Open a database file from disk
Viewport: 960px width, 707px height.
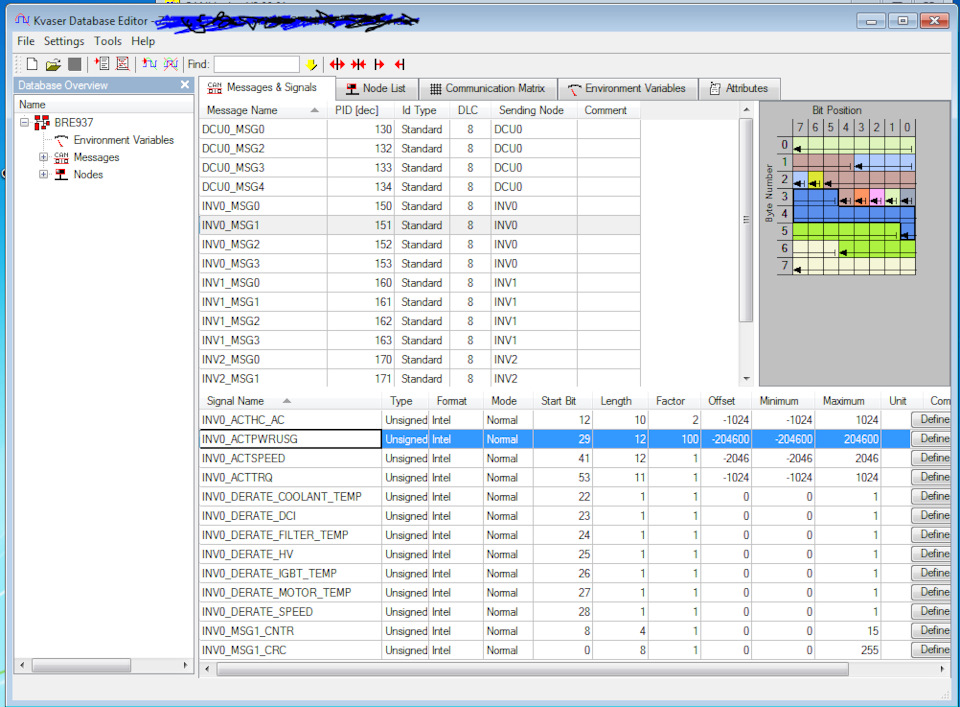click(53, 64)
